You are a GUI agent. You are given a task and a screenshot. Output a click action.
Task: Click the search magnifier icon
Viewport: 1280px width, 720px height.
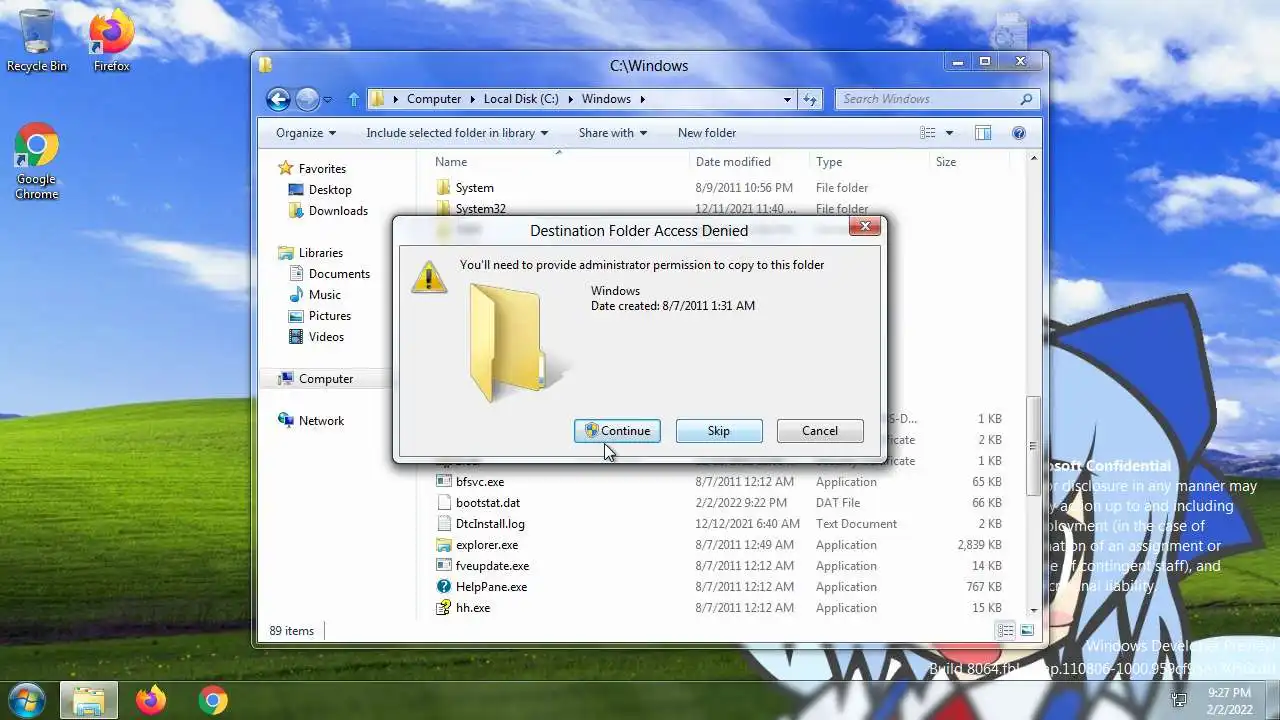click(x=1026, y=99)
